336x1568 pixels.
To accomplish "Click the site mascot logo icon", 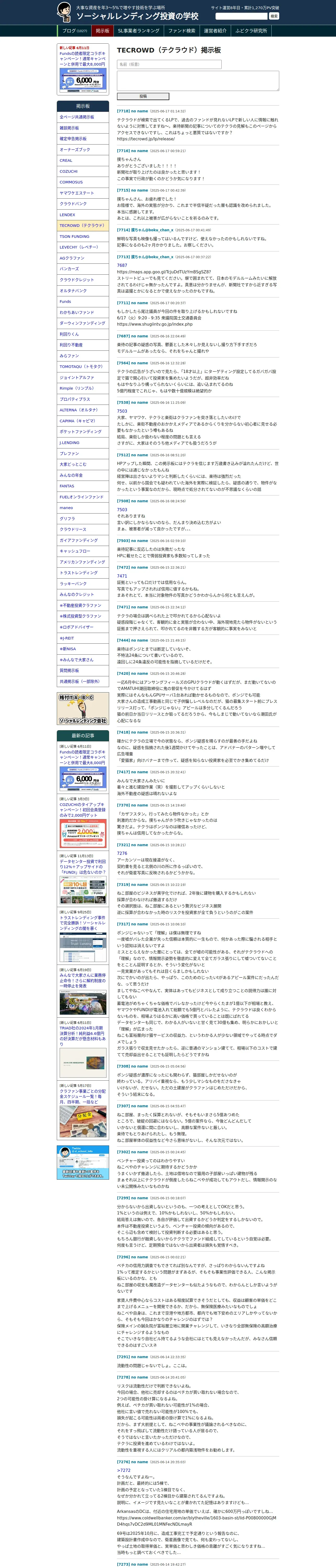I will [x=64, y=12].
